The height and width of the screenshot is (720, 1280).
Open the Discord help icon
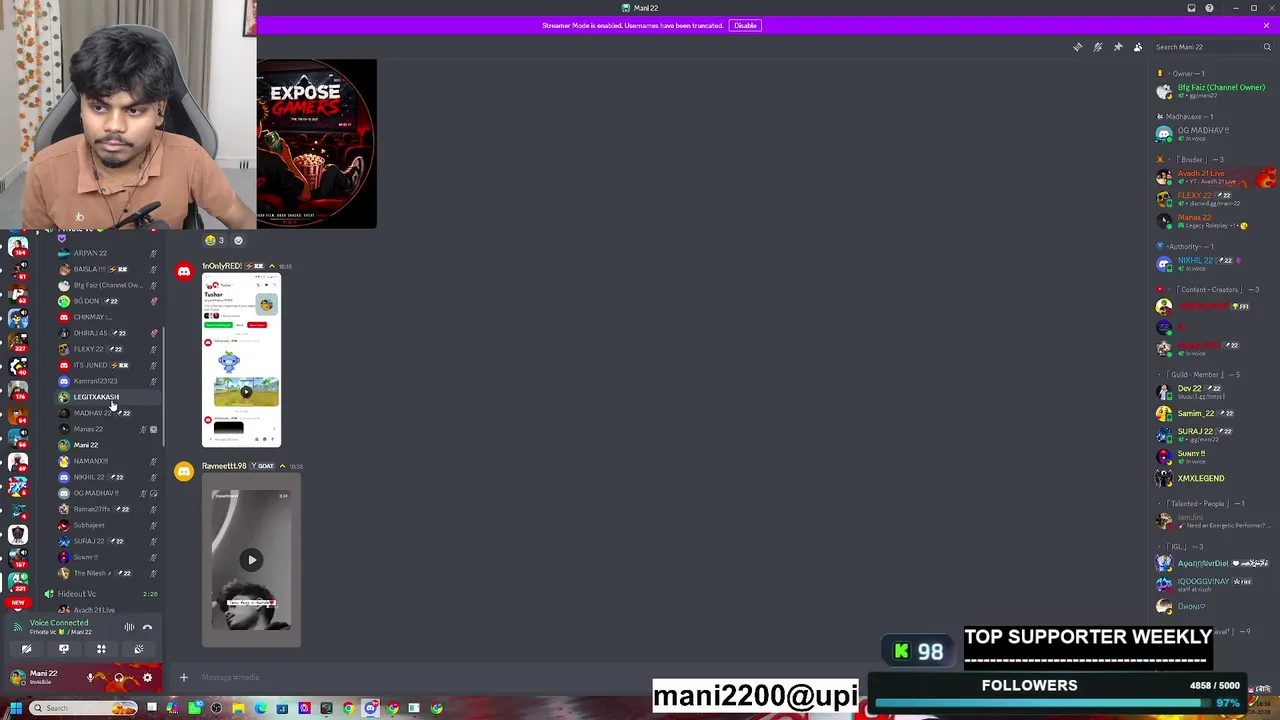pyautogui.click(x=1209, y=8)
